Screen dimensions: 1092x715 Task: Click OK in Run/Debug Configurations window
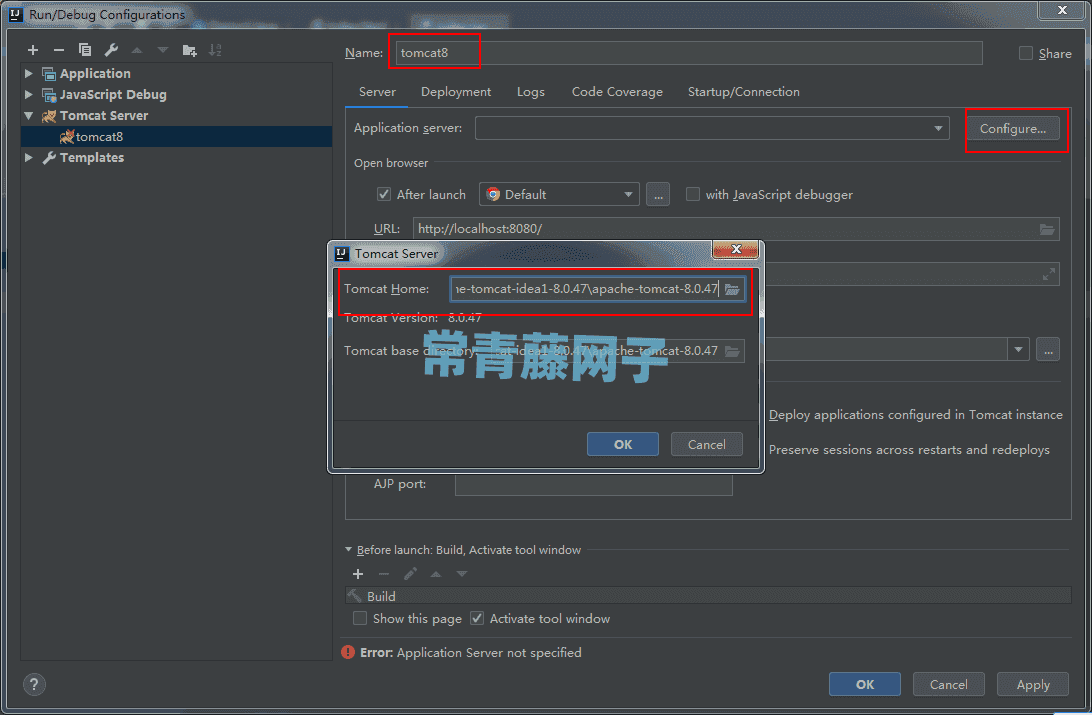point(864,684)
